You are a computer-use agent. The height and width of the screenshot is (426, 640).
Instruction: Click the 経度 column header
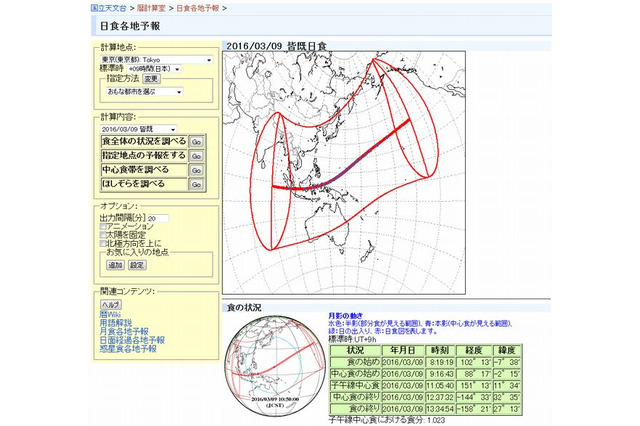[x=473, y=350]
